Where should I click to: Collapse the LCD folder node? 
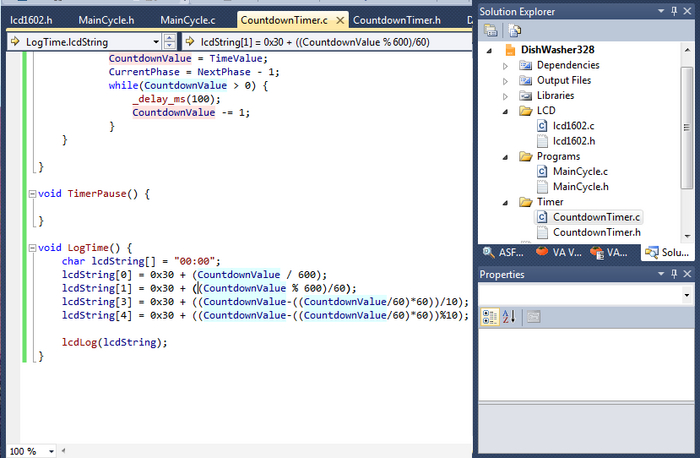[506, 110]
